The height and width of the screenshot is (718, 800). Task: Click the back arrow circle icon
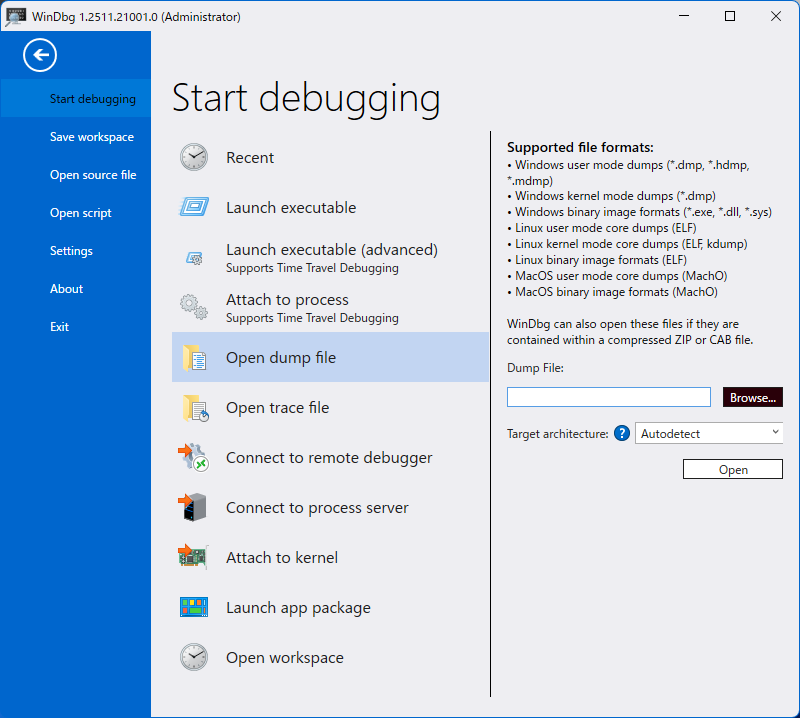coord(41,56)
